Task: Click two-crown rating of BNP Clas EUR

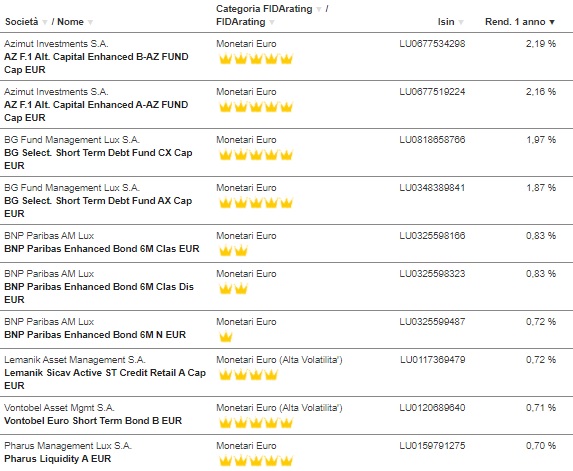Action: point(233,250)
